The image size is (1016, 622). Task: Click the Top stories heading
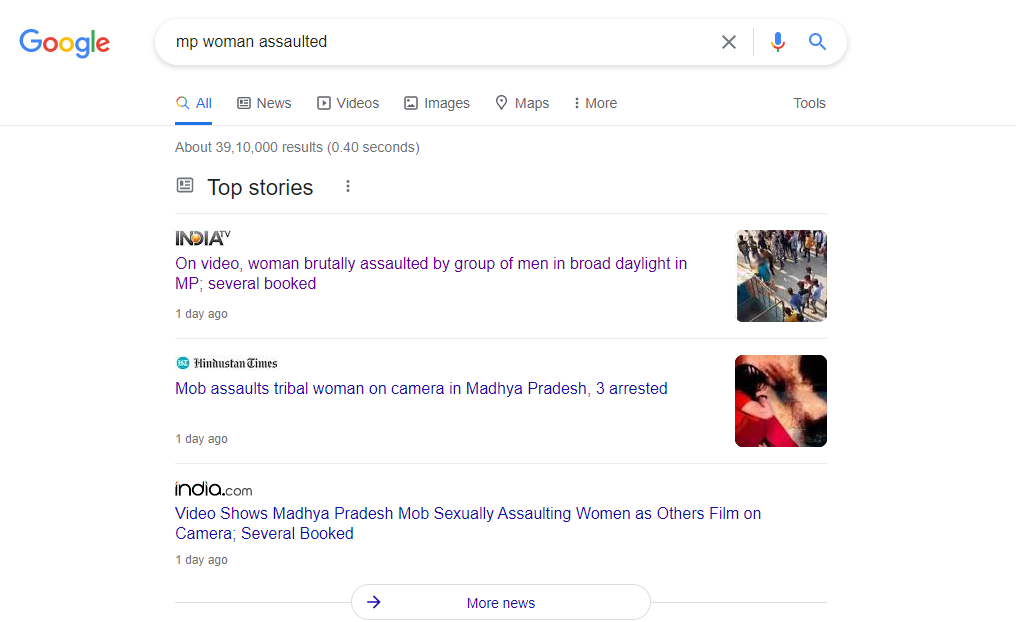(x=260, y=187)
